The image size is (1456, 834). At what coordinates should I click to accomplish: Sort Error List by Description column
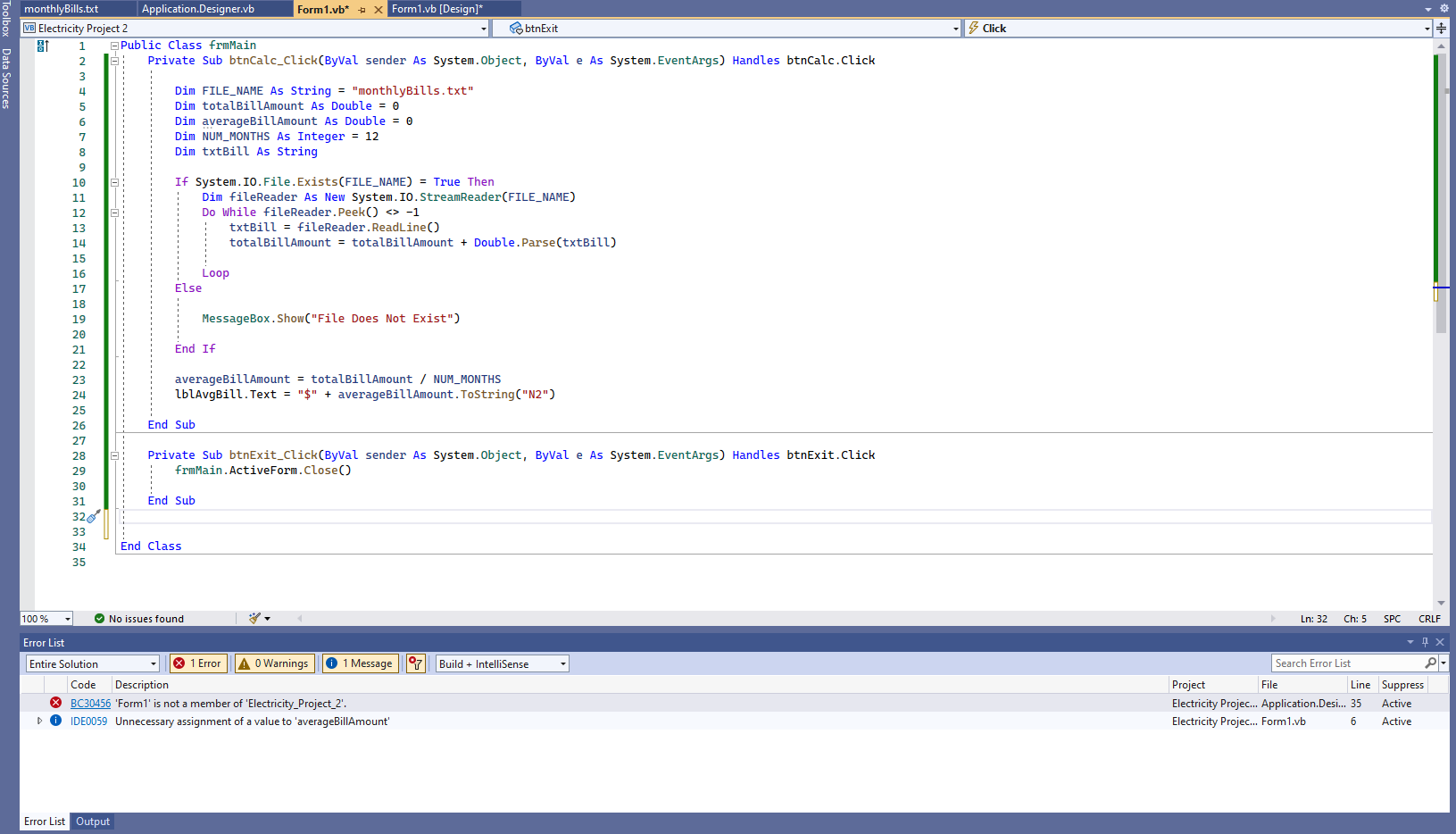pyautogui.click(x=640, y=685)
